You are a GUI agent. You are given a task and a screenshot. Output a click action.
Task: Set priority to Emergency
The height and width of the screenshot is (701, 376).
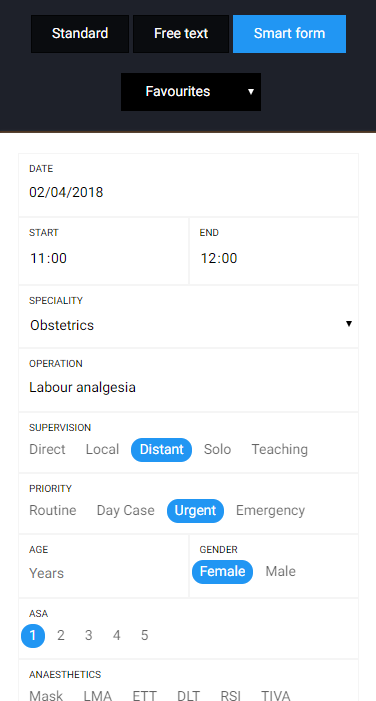(270, 511)
